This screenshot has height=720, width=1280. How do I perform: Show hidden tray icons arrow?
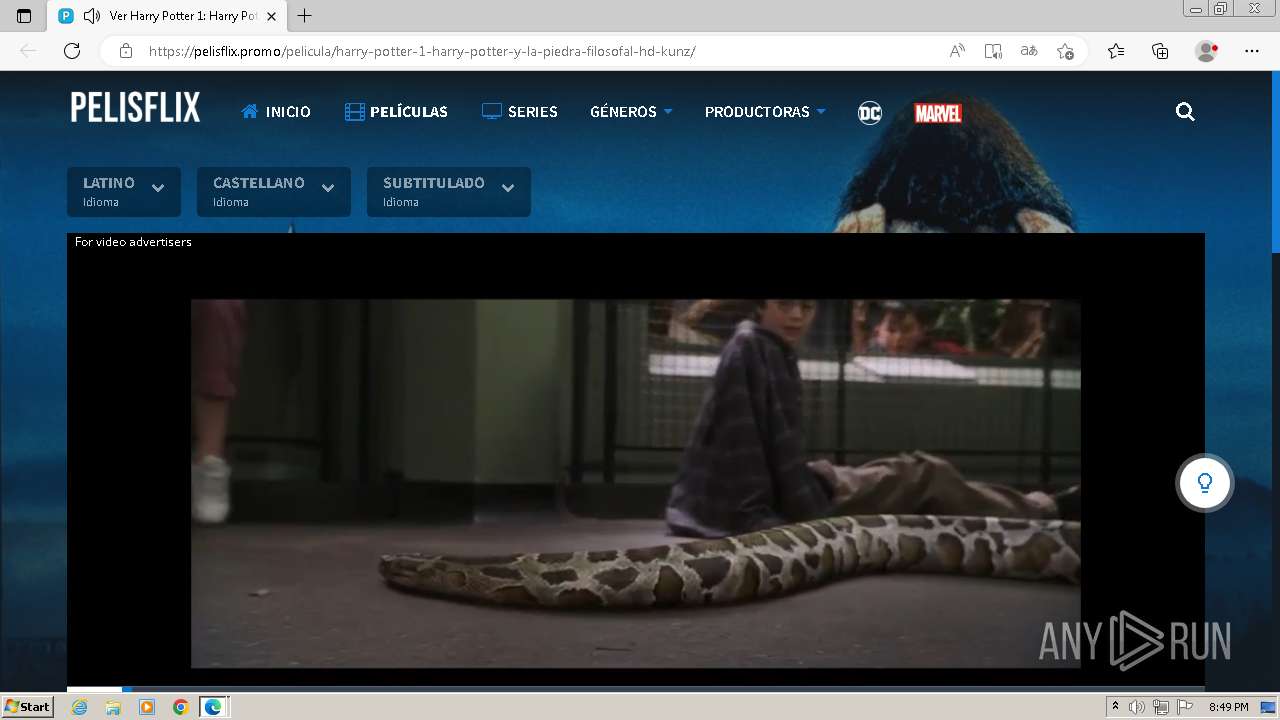pyautogui.click(x=1115, y=707)
